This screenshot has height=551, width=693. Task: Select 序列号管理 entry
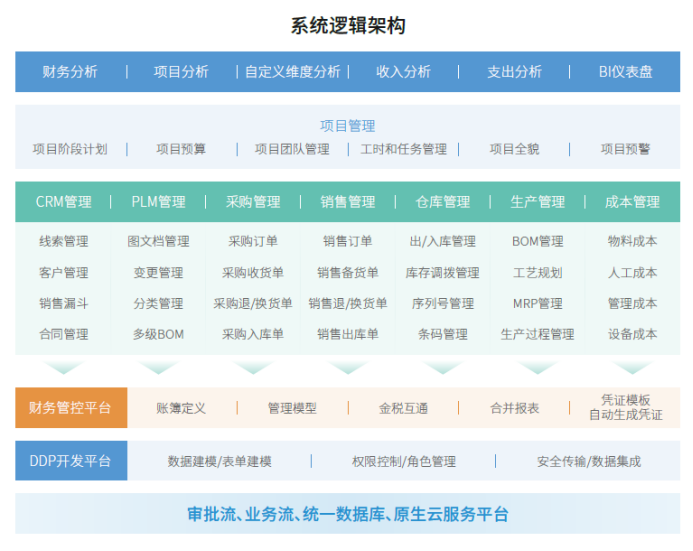(443, 304)
